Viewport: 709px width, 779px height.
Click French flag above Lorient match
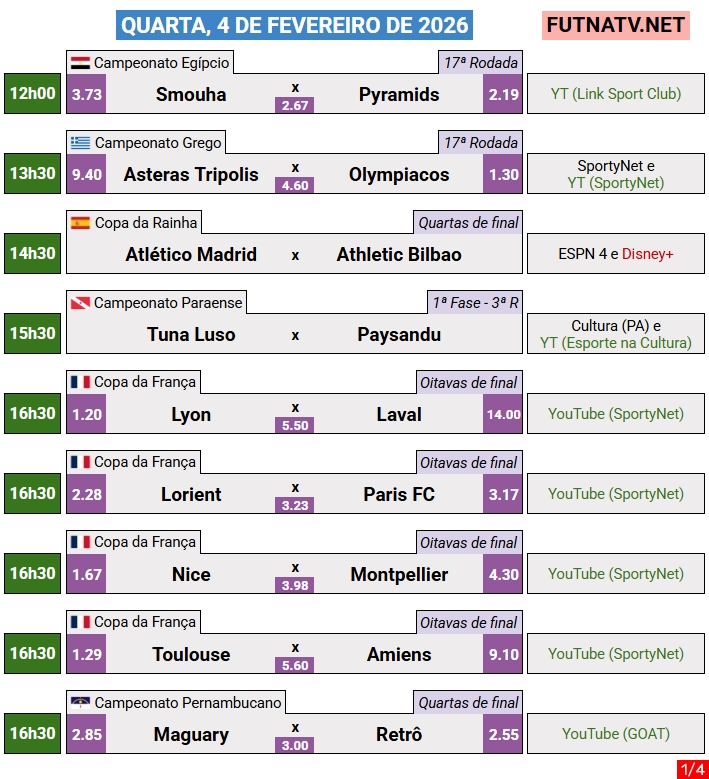(80, 463)
